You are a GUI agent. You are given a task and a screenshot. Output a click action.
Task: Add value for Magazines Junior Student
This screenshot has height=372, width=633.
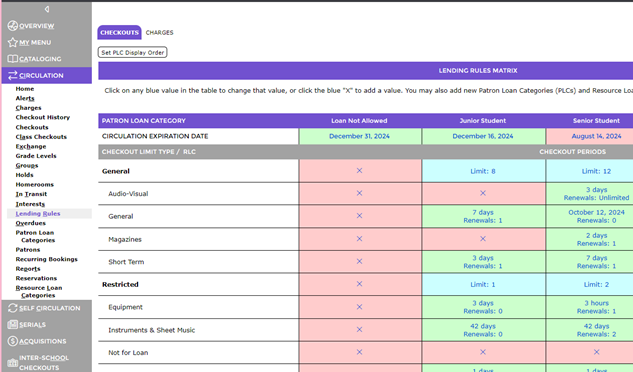click(482, 239)
